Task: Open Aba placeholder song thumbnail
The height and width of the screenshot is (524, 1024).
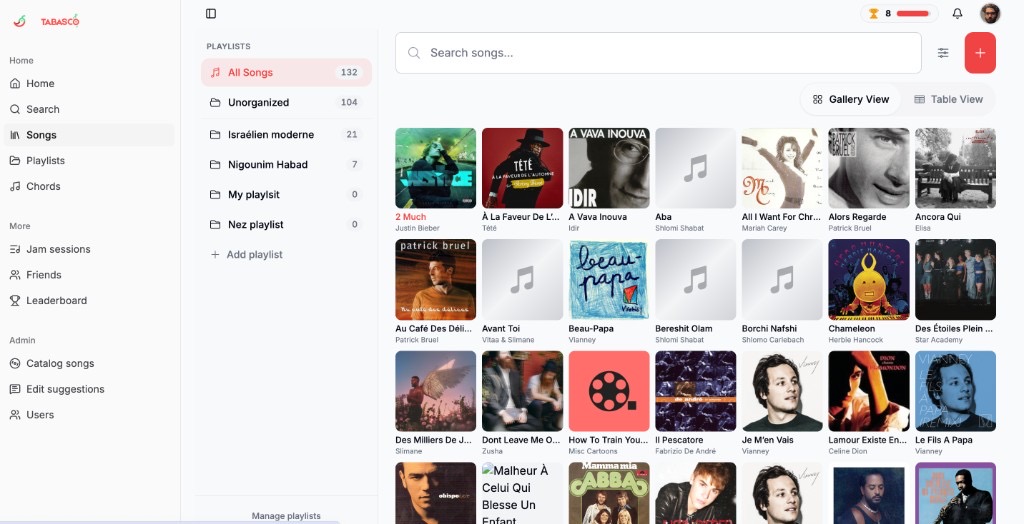Action: [696, 168]
